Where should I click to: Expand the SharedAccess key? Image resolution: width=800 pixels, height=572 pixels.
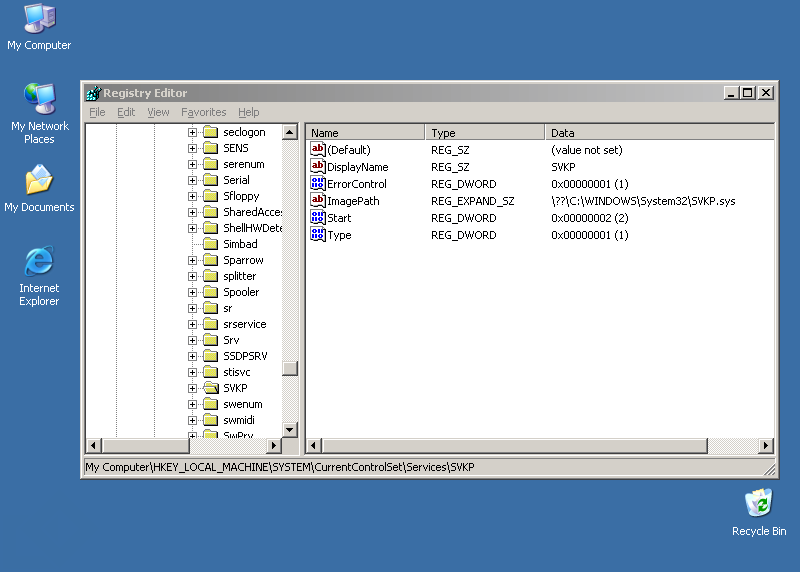192,212
